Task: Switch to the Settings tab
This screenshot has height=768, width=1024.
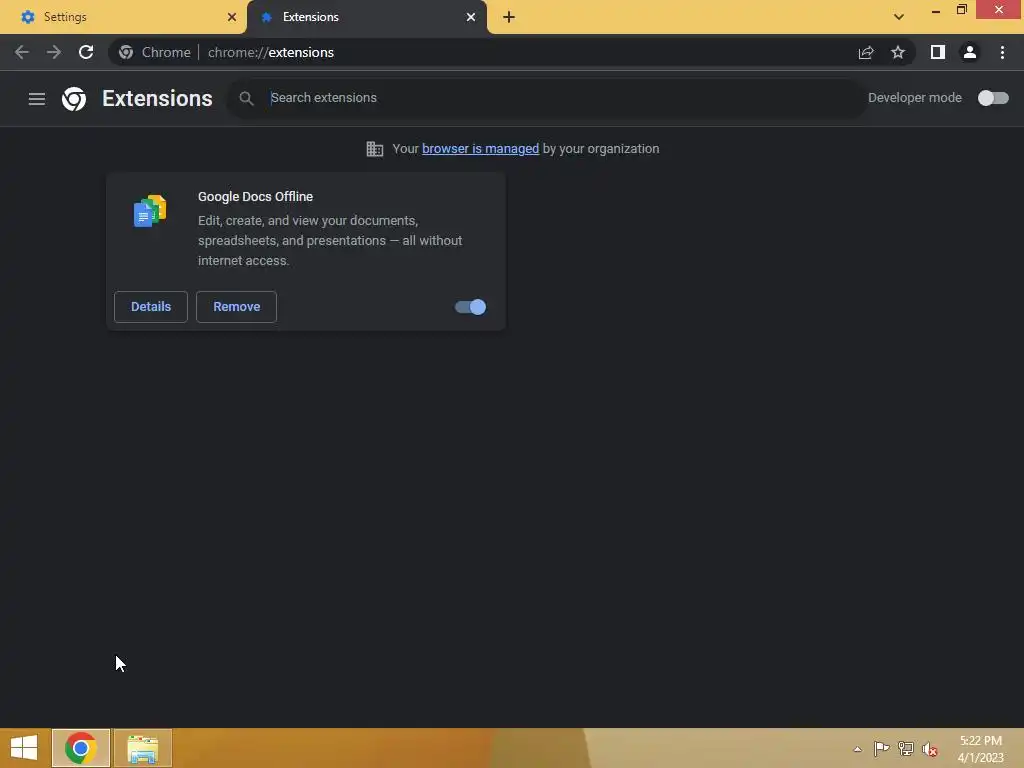Action: click(x=122, y=17)
